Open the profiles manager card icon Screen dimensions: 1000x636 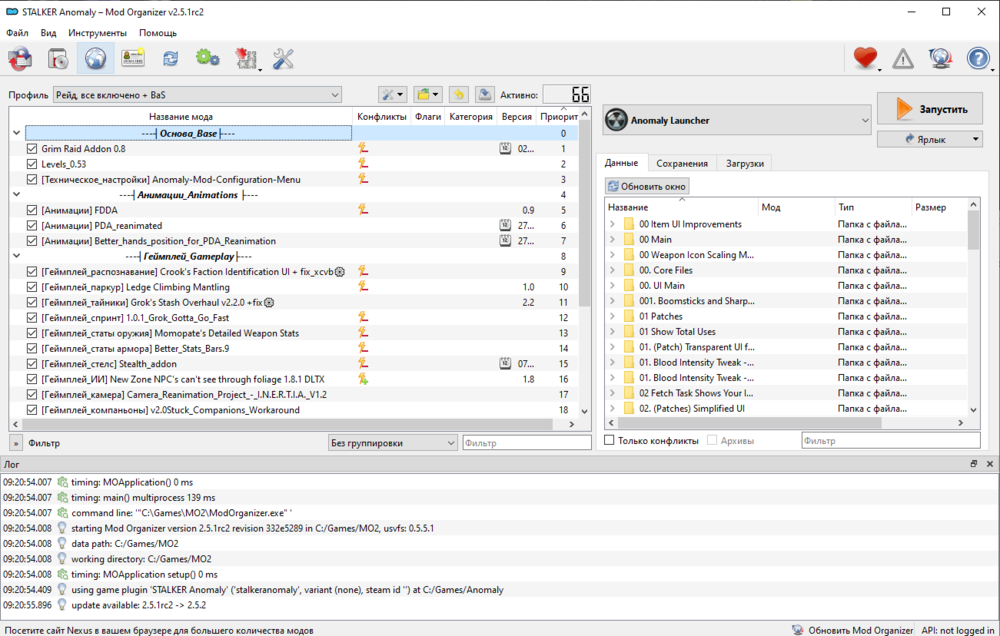click(x=133, y=59)
